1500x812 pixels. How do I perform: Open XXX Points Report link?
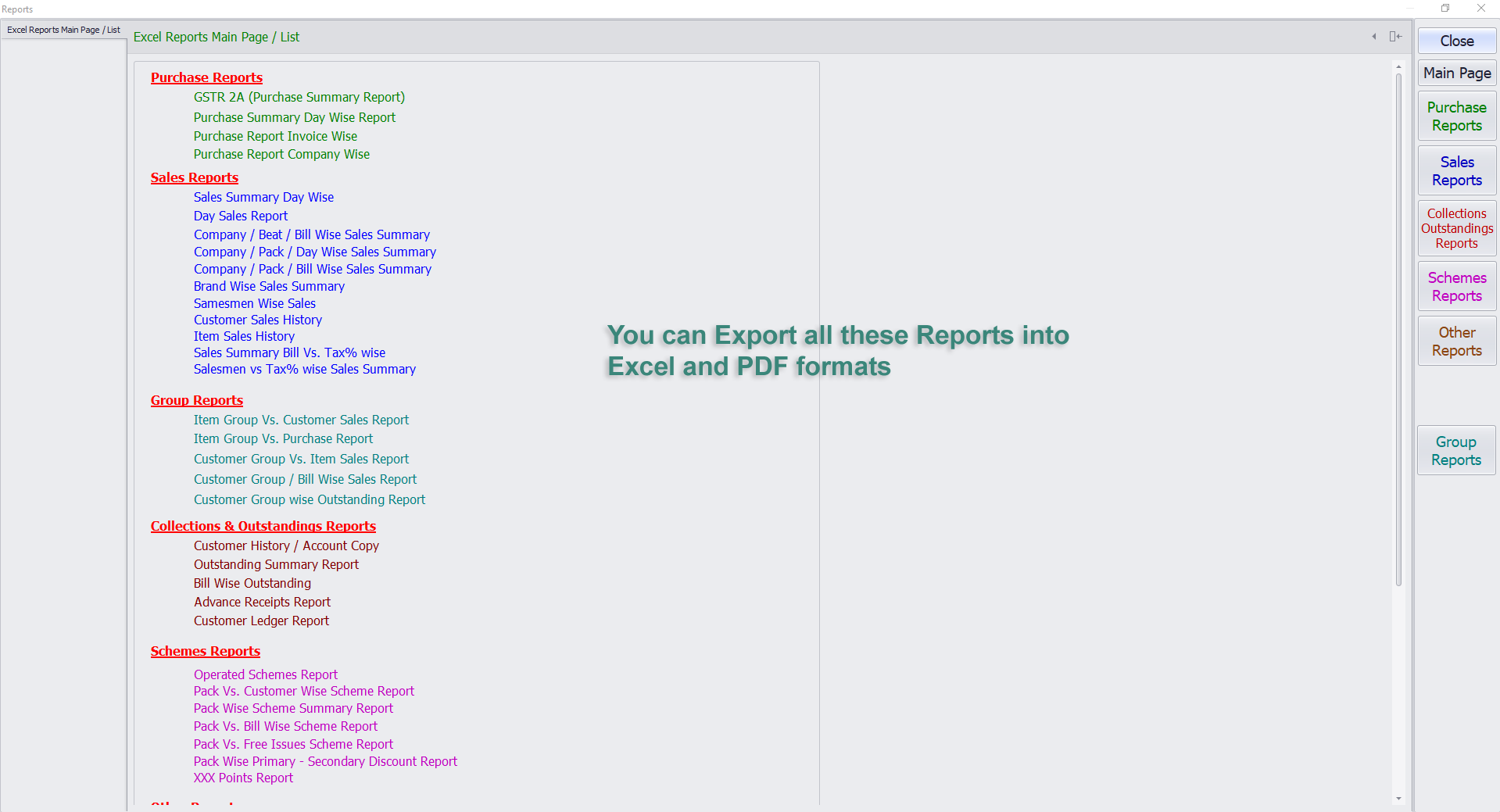pyautogui.click(x=243, y=778)
